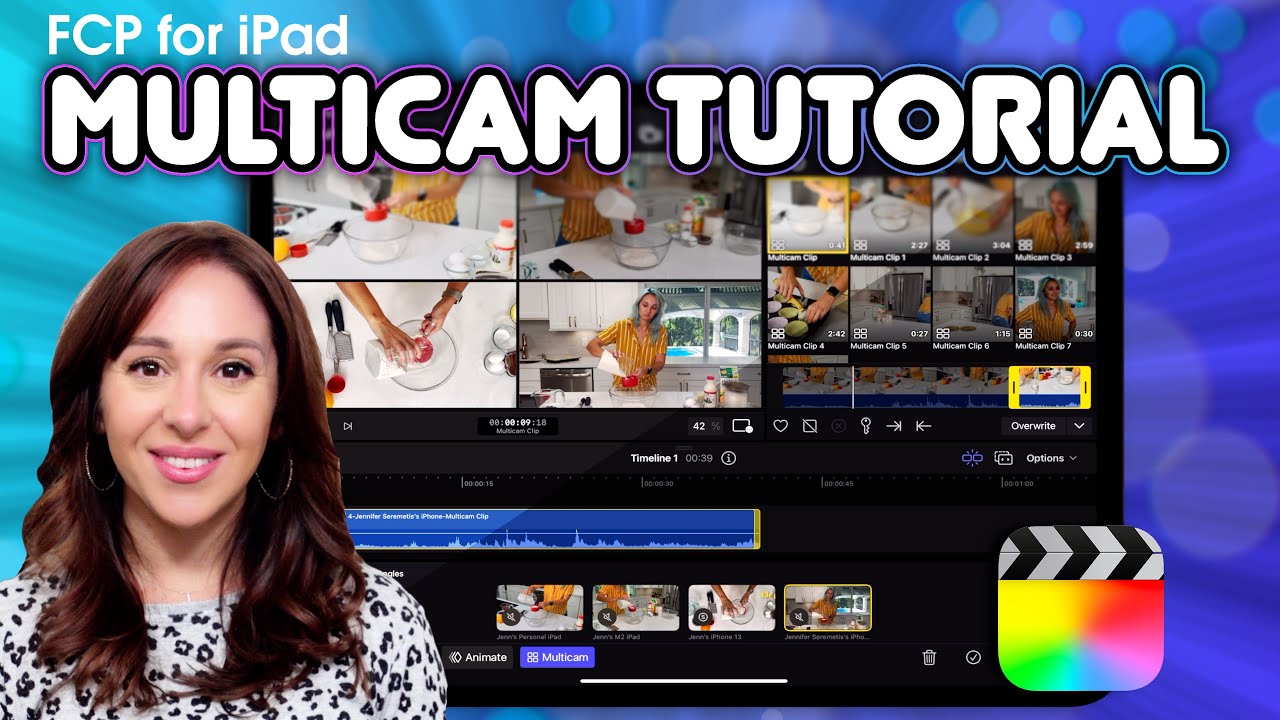Click the 00:01:00 ruler mark
This screenshot has height=720, width=1280.
coord(1018,484)
